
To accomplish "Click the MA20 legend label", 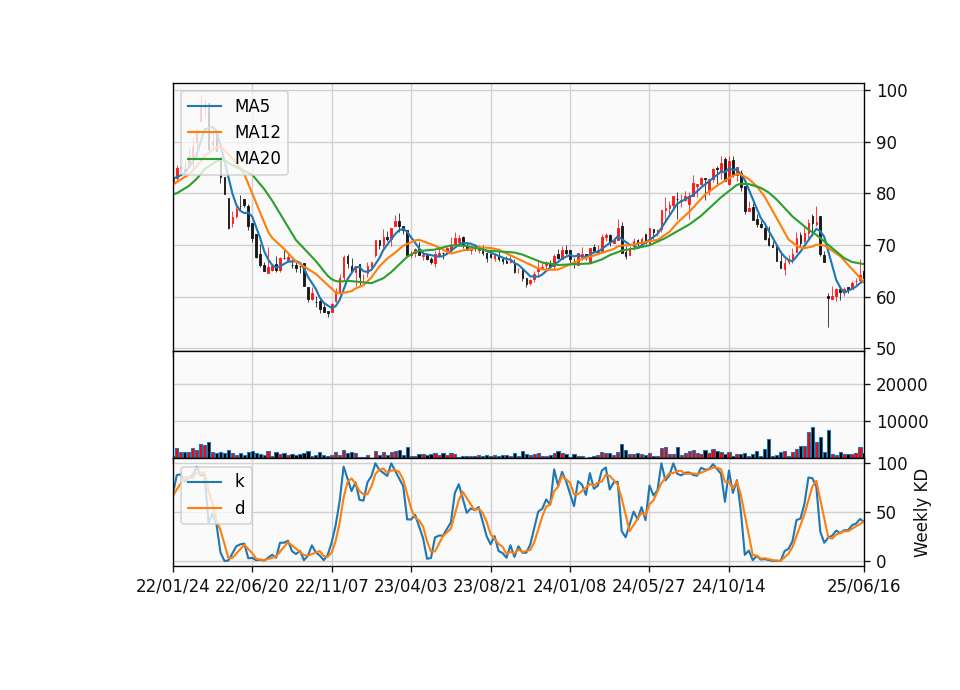I will [x=257, y=158].
